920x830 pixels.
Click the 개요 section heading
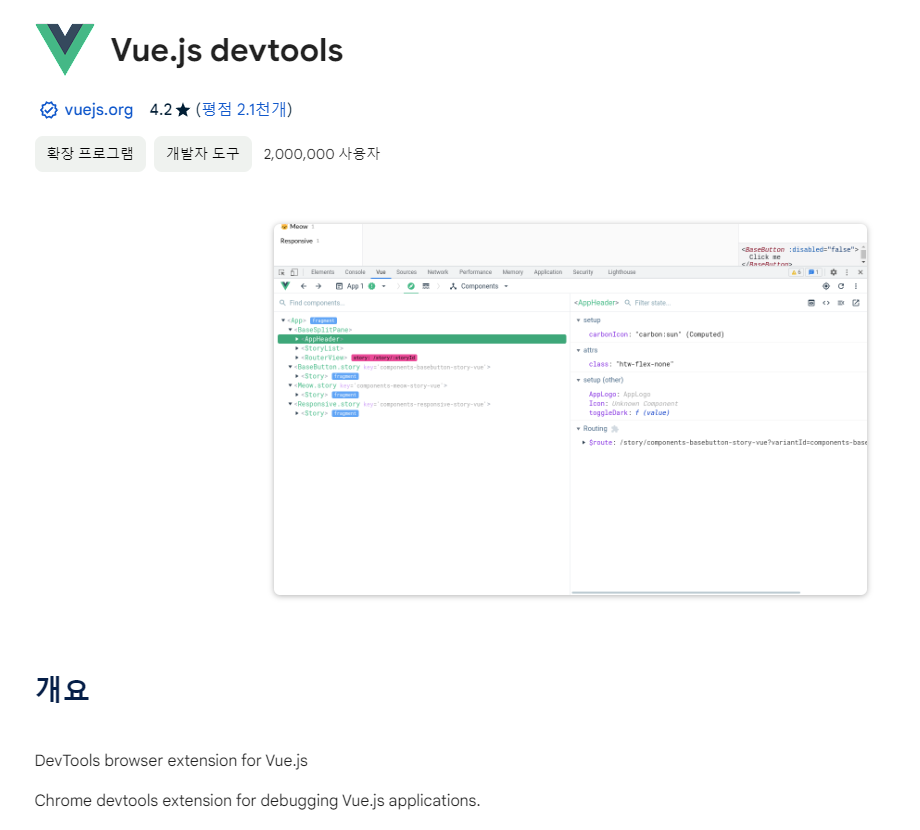click(62, 689)
